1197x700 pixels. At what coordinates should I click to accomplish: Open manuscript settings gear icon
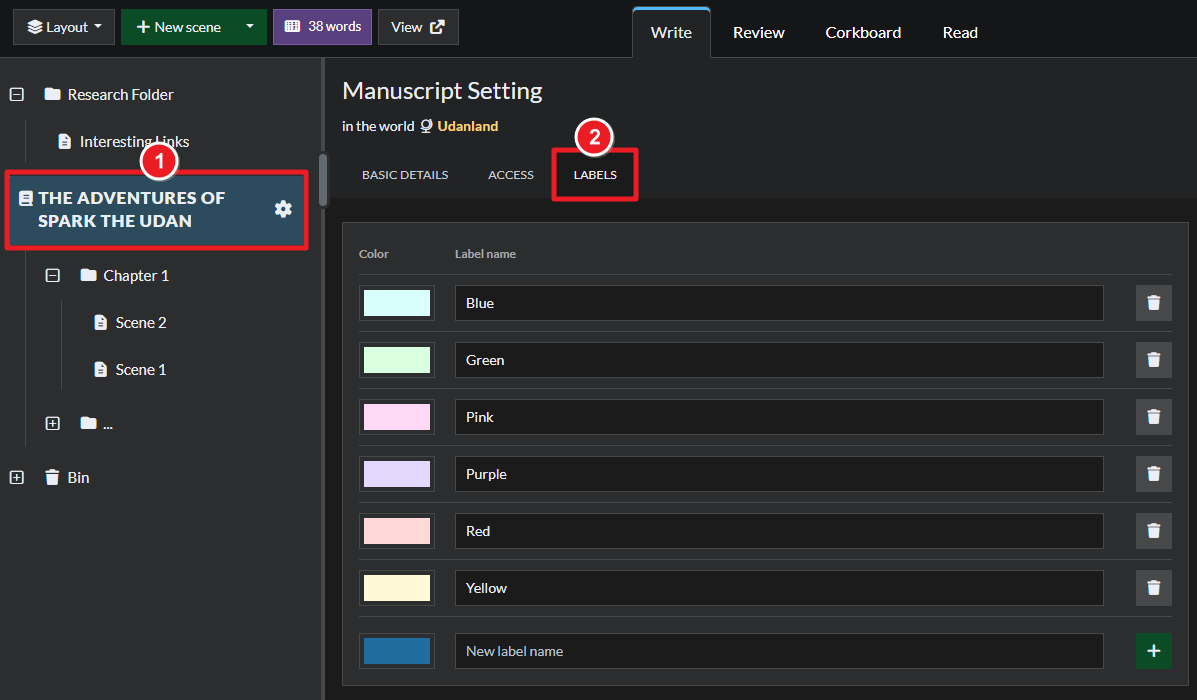[x=283, y=209]
